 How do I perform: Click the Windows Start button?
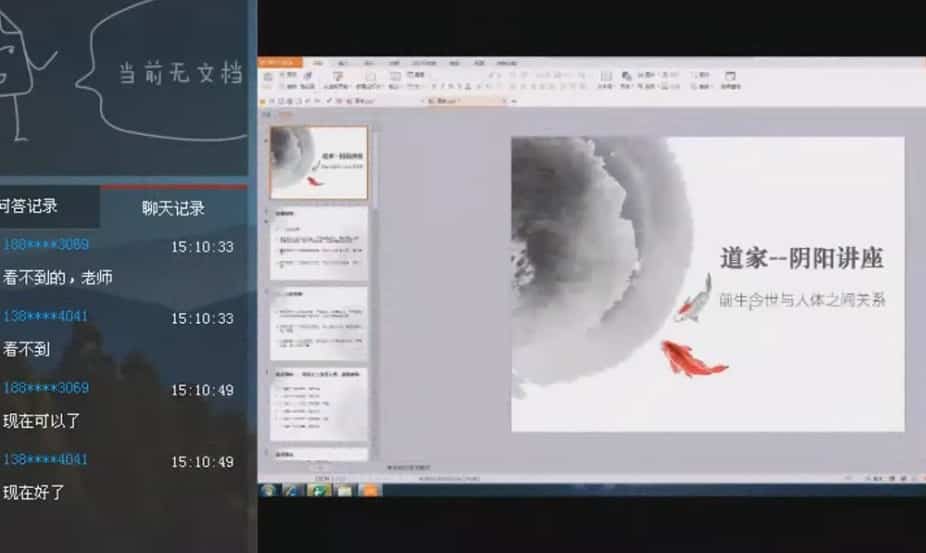click(x=269, y=490)
